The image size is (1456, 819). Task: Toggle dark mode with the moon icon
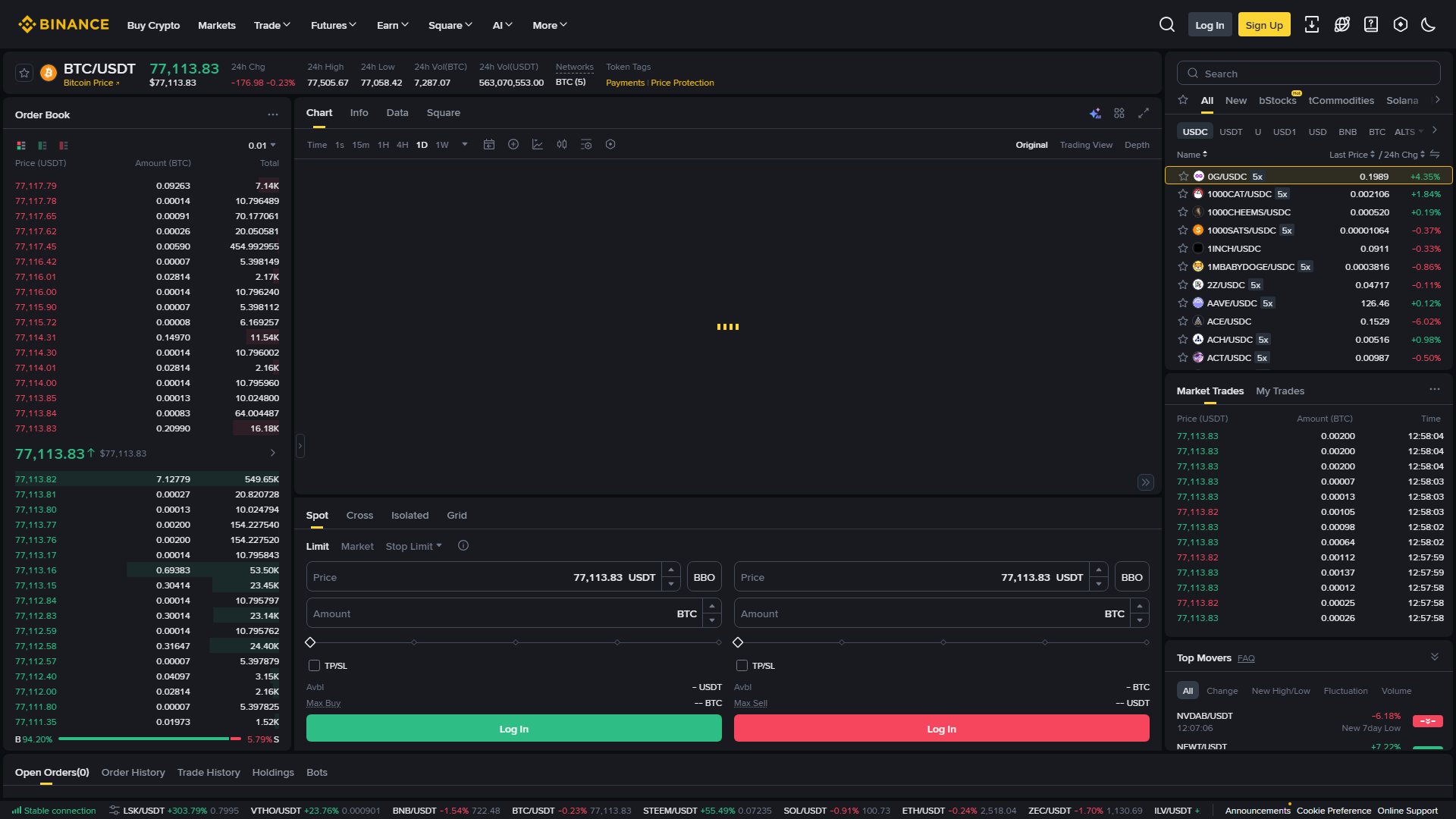pos(1429,25)
